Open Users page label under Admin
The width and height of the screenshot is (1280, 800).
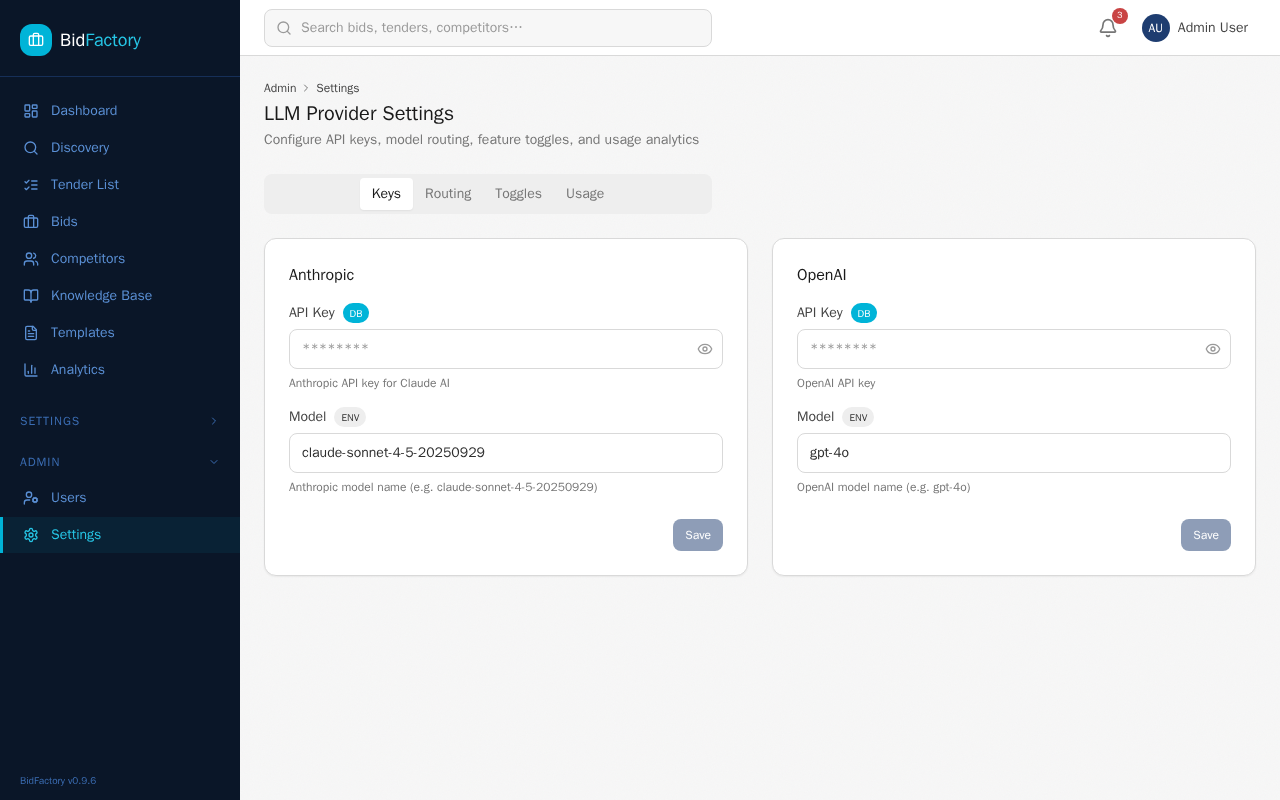[x=69, y=498]
